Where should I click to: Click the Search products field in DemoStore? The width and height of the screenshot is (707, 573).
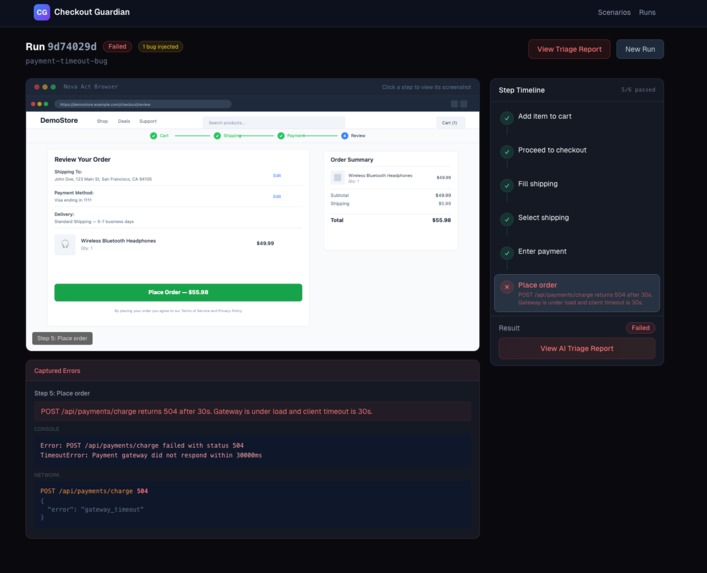pos(274,123)
